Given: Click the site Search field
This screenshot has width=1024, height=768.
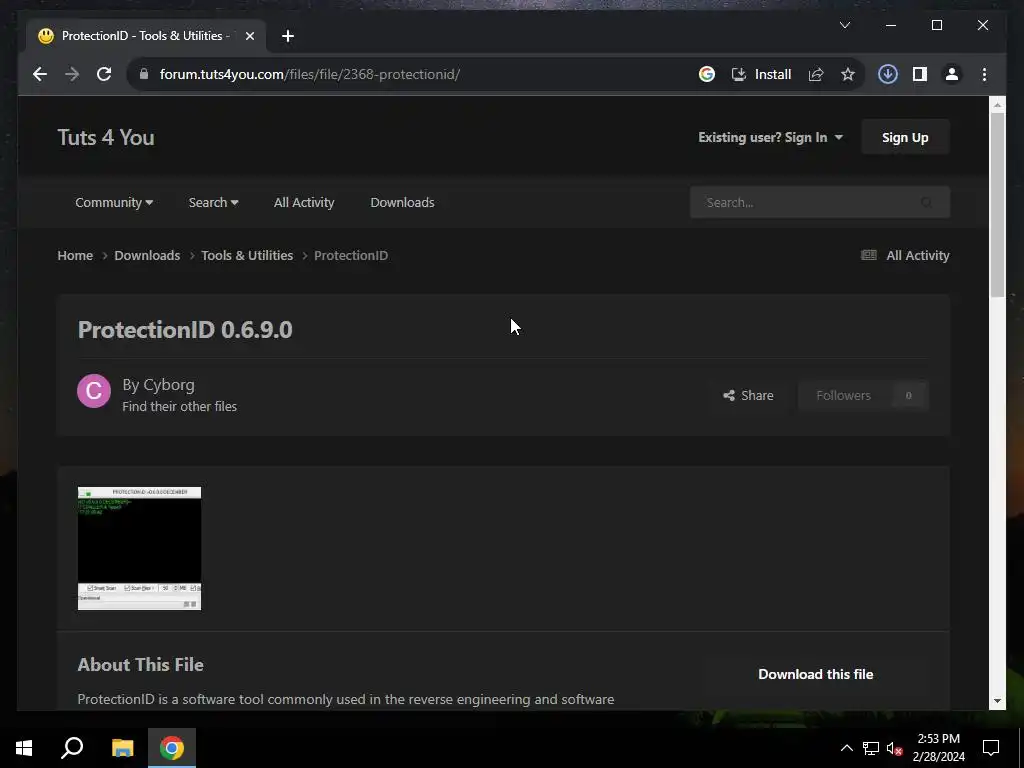Looking at the screenshot, I should pyautogui.click(x=810, y=202).
